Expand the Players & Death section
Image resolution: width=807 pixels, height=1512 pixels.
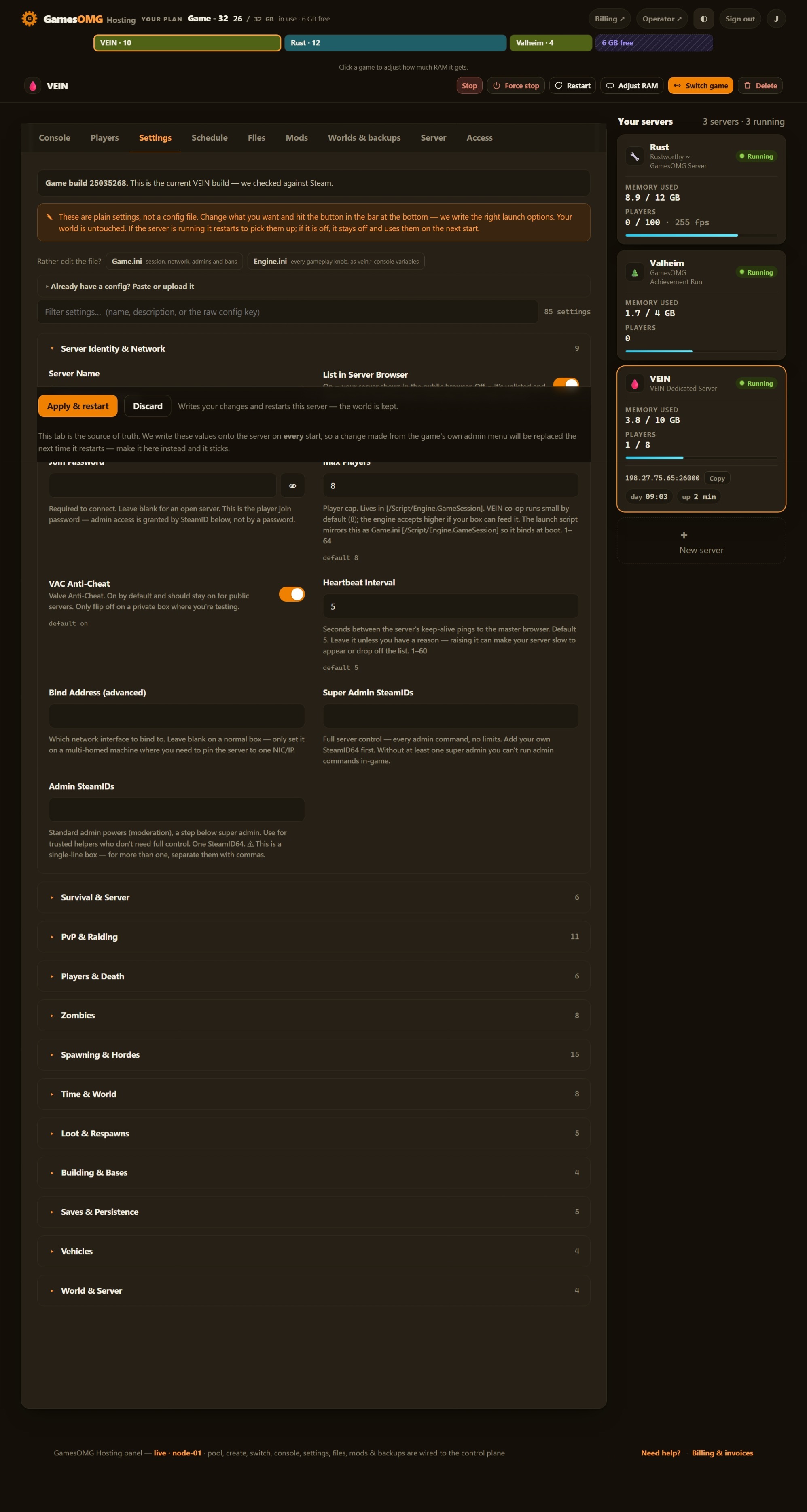pos(313,976)
